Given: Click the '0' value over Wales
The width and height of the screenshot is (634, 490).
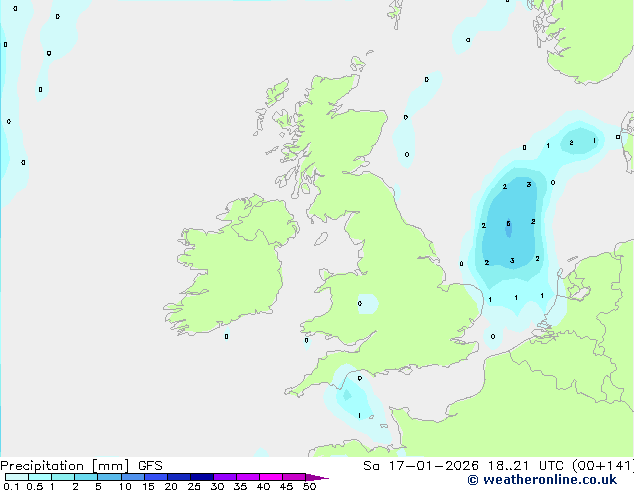Looking at the screenshot, I should [x=360, y=304].
